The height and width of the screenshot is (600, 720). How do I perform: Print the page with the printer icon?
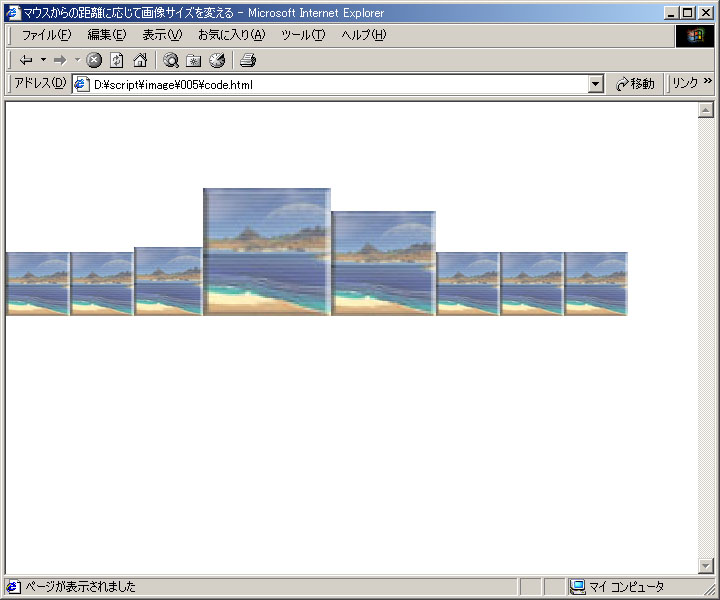click(x=248, y=60)
